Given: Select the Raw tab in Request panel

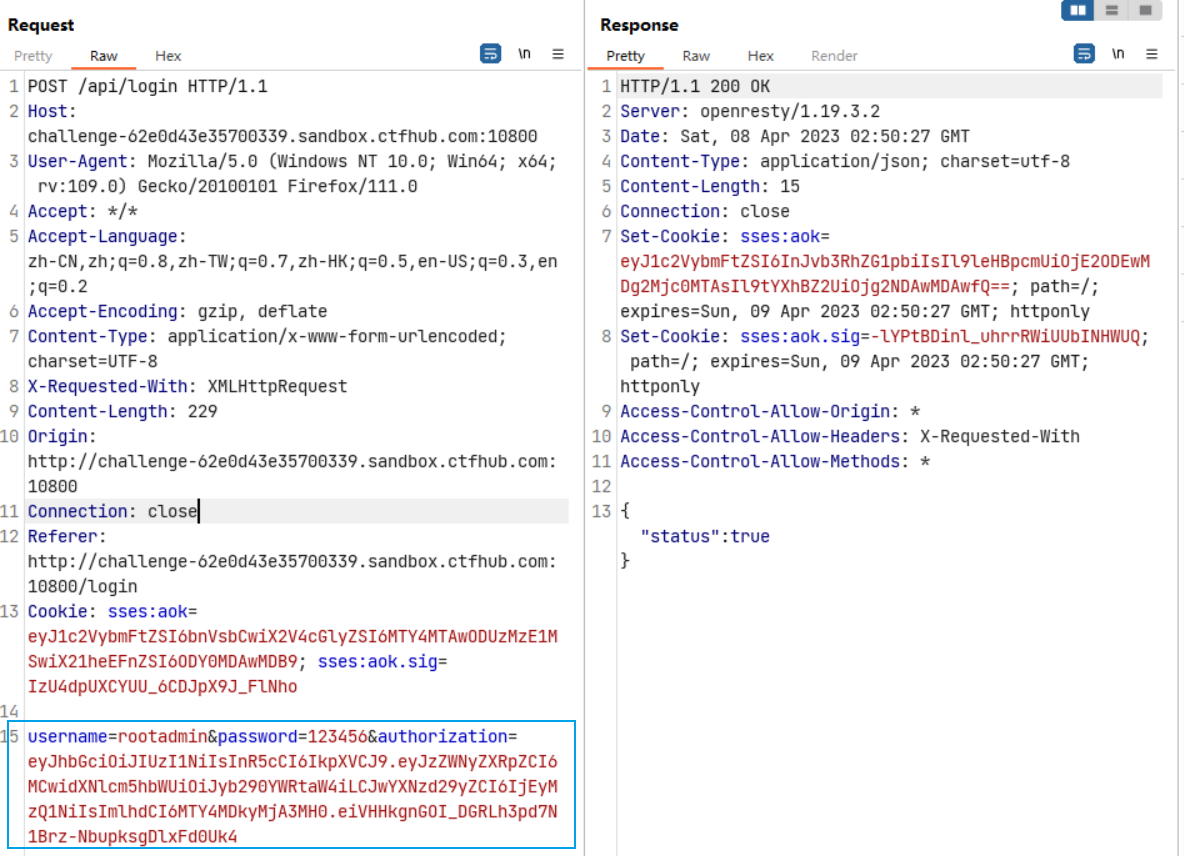Looking at the screenshot, I should [x=104, y=56].
